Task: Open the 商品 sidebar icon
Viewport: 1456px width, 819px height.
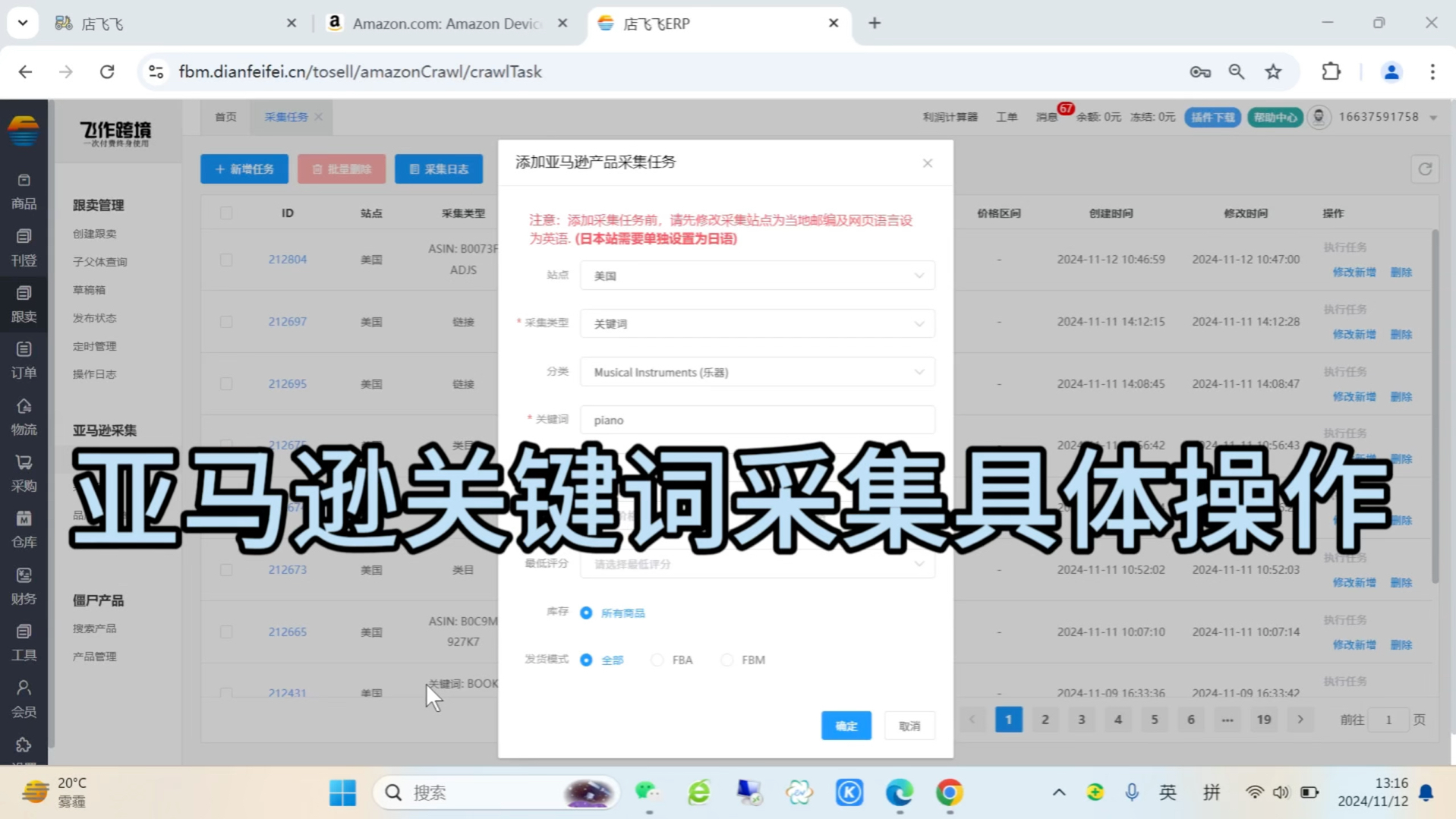Action: point(24,192)
